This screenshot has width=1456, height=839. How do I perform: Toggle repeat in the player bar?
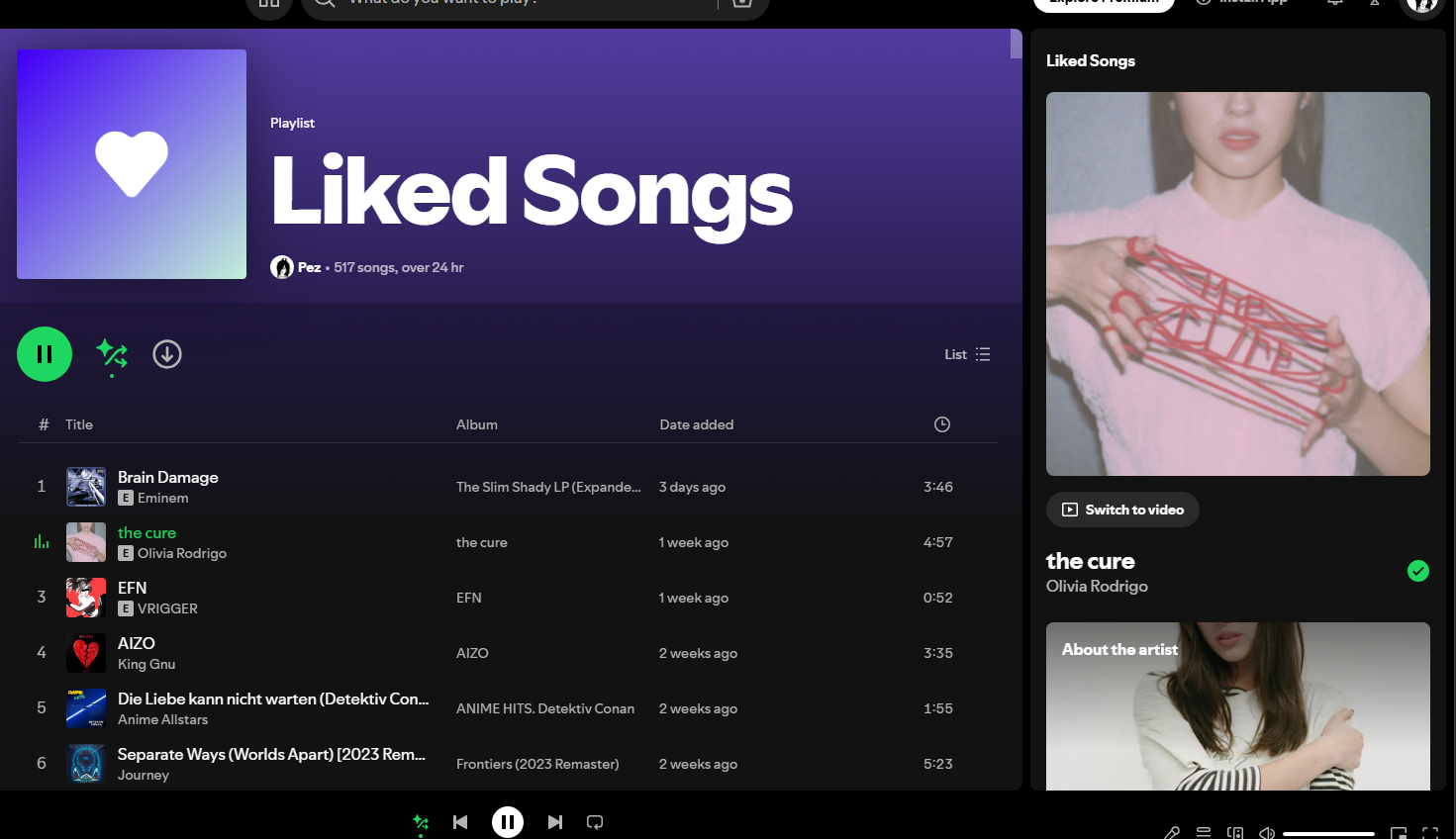click(x=595, y=822)
